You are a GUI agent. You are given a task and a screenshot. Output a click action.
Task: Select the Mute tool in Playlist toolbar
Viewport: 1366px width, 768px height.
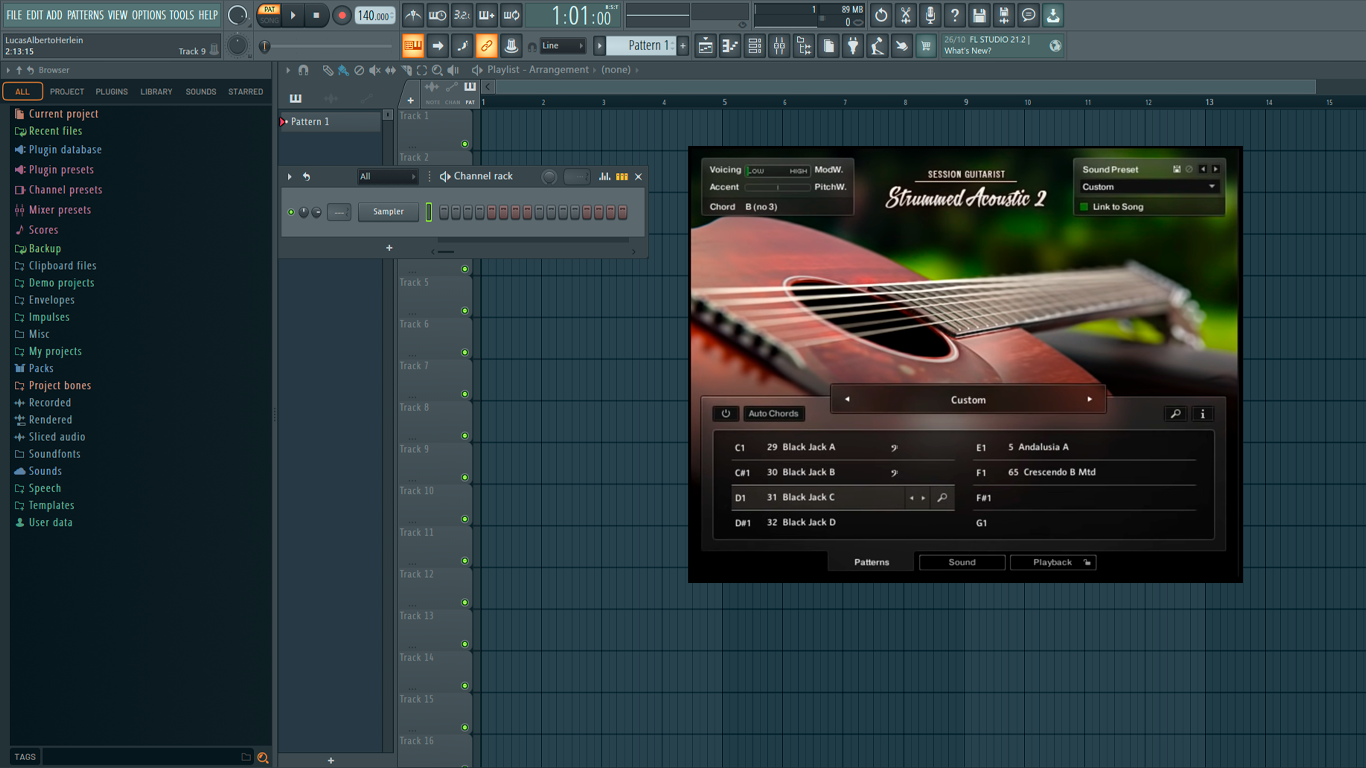click(375, 70)
